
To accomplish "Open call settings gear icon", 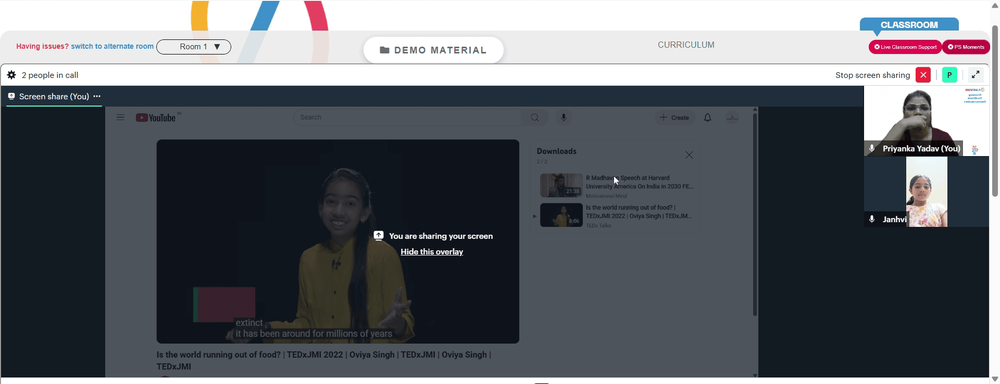I will tap(11, 75).
